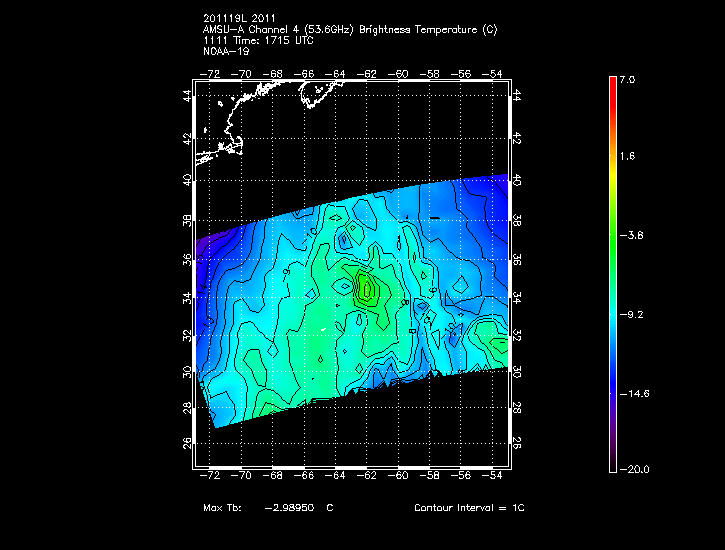Click the 26 latitude label on right axis
The image size is (725, 550).
[516, 442]
